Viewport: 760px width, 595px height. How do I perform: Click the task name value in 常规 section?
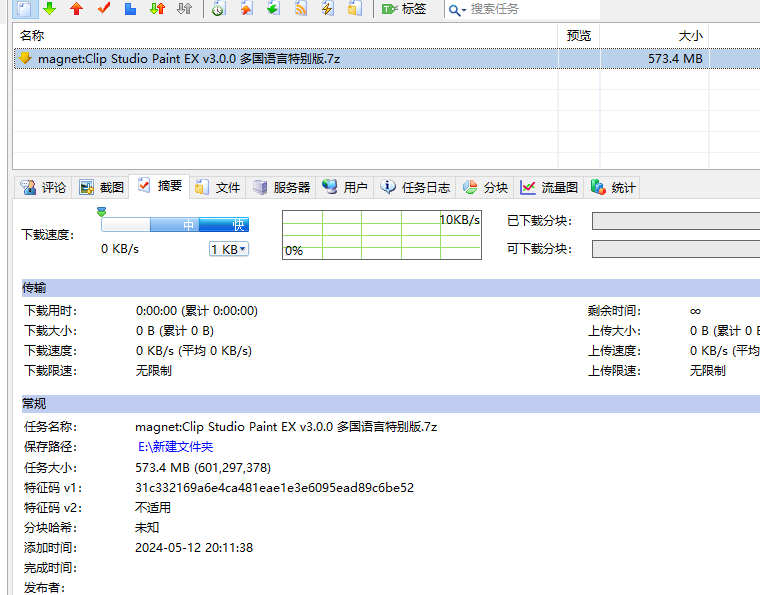pyautogui.click(x=286, y=427)
